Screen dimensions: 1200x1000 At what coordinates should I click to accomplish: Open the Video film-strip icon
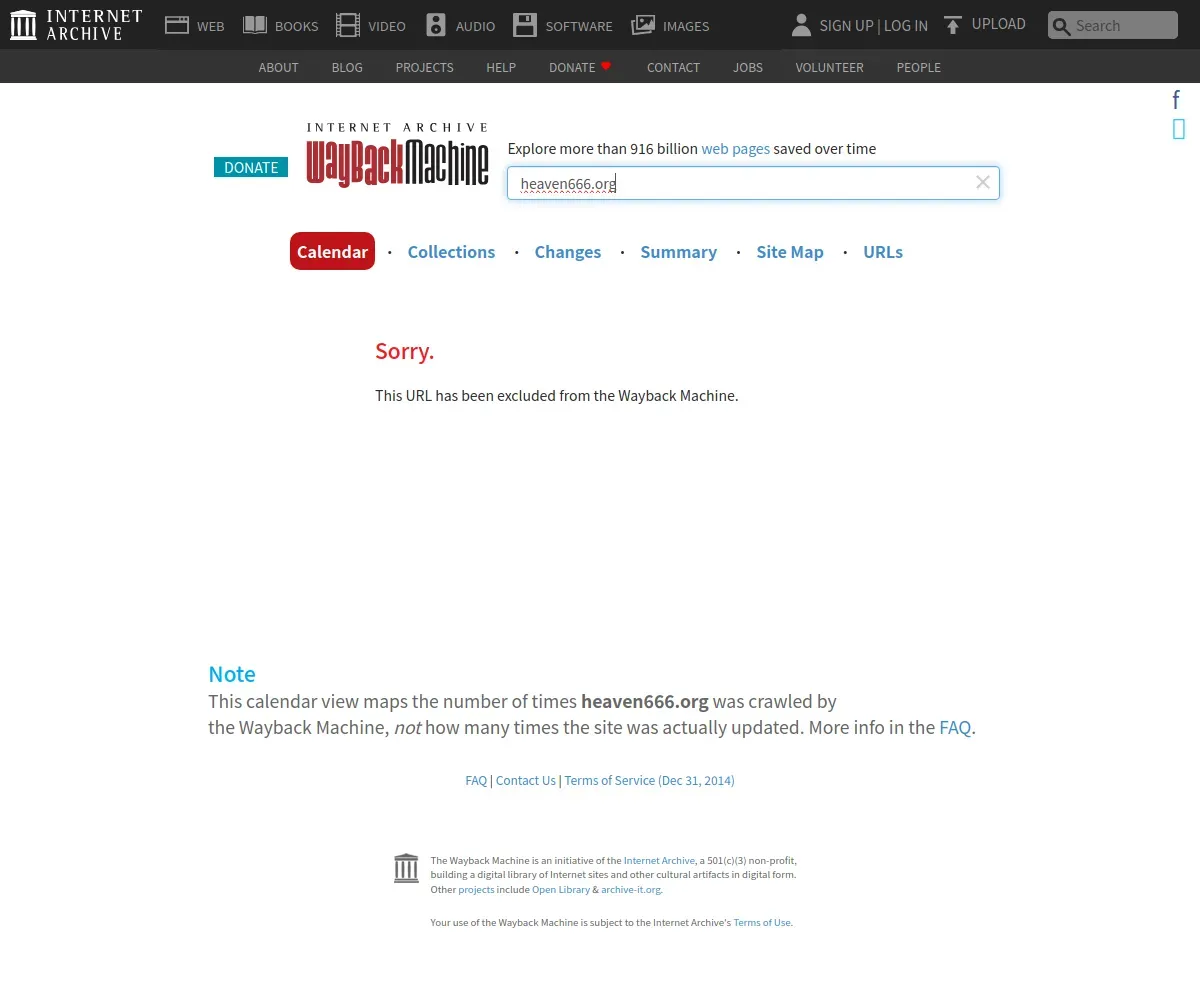348,25
